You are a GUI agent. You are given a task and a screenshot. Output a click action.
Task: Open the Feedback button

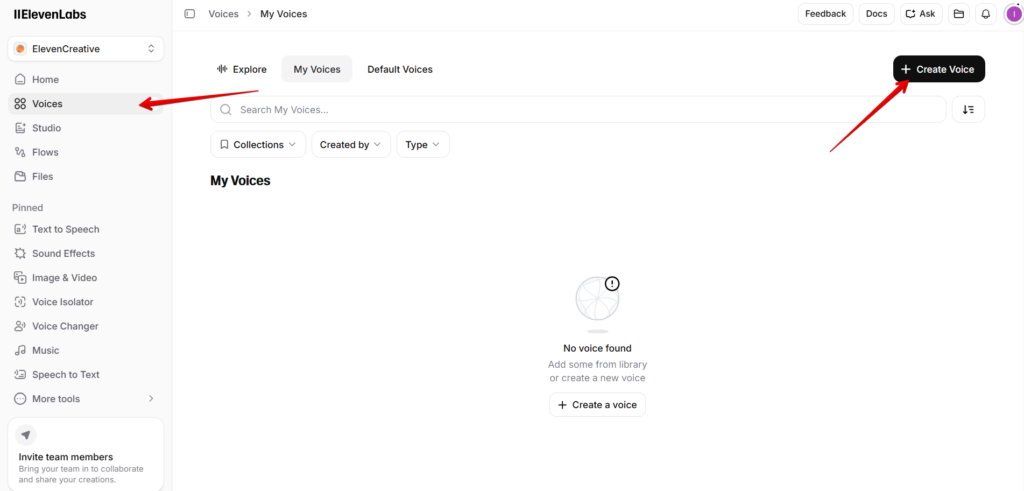click(x=825, y=14)
